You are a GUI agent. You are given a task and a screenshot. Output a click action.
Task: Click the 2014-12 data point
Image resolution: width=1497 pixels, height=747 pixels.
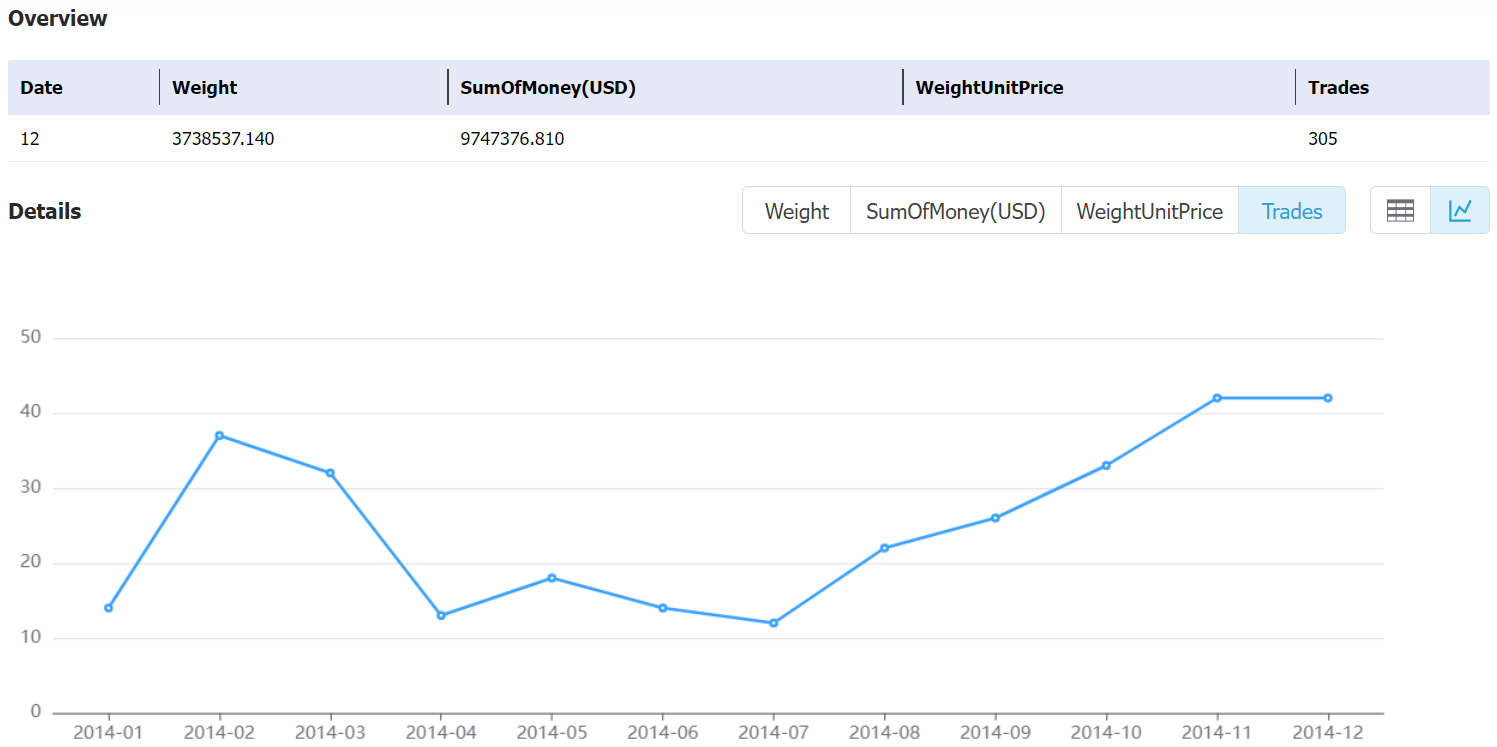pos(1328,398)
